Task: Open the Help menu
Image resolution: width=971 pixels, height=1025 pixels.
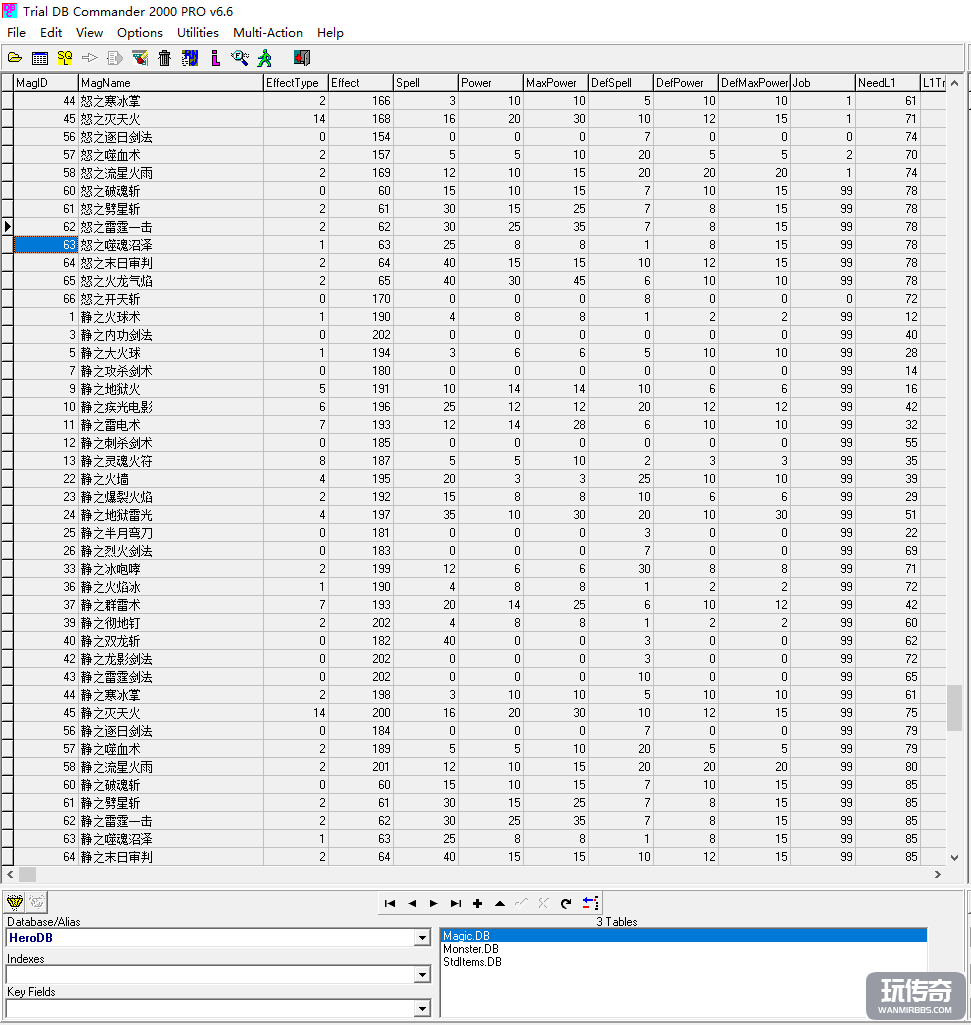Action: tap(330, 33)
